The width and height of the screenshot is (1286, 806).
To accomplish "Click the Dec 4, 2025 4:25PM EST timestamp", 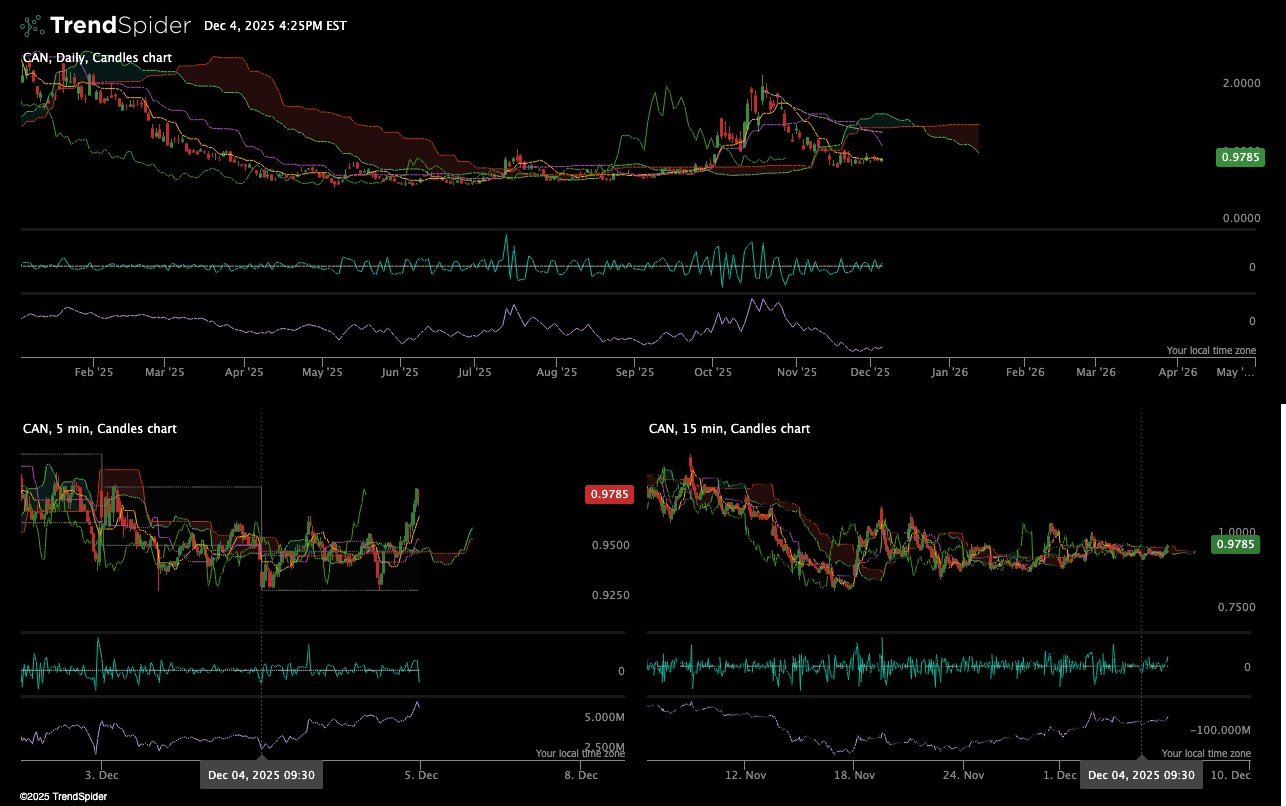I will click(x=275, y=26).
